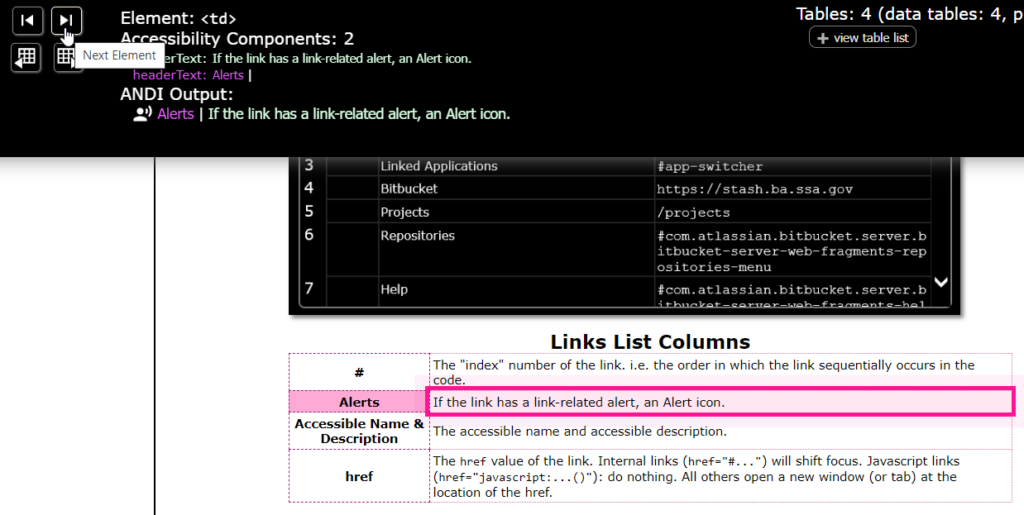Viewport: 1024px width, 515px height.
Task: Click the Alerts row header cell
Action: 359,402
